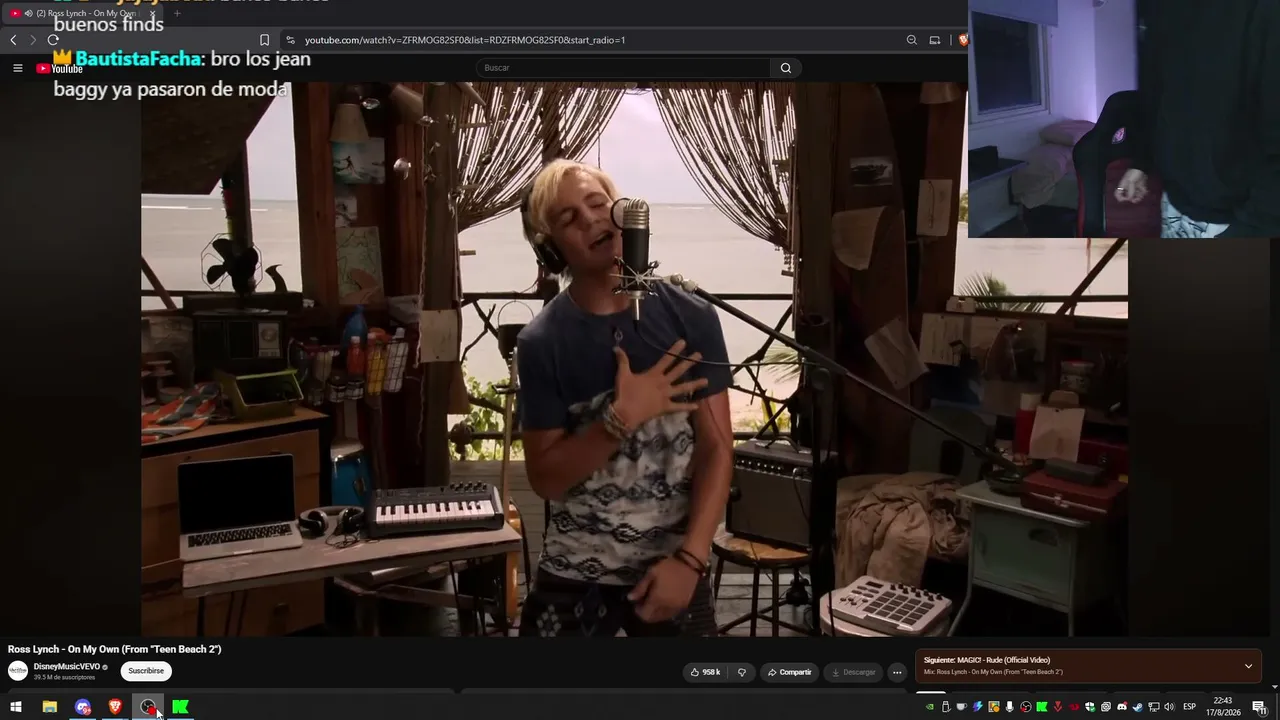Pause the Ross Lynch video player

click(634, 359)
